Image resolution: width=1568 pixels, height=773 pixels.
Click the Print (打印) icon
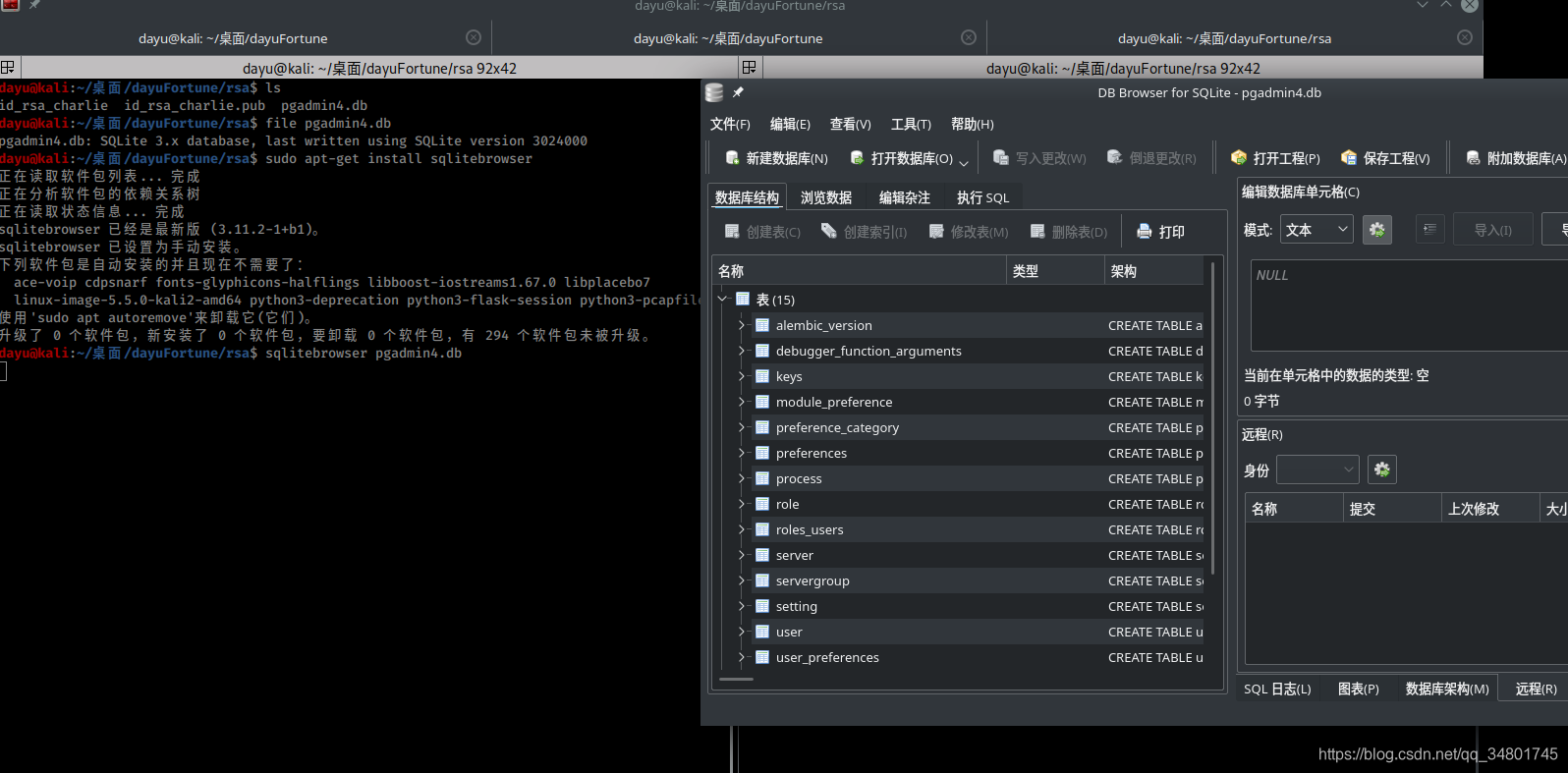tap(1145, 232)
